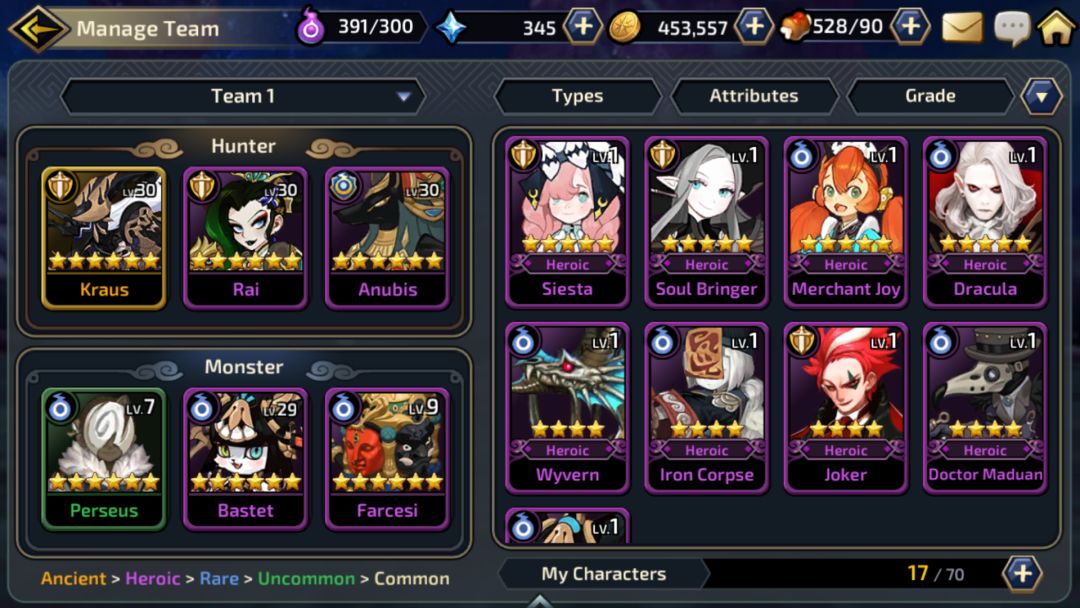
Task: Add gems with the plus button
Action: (583, 27)
